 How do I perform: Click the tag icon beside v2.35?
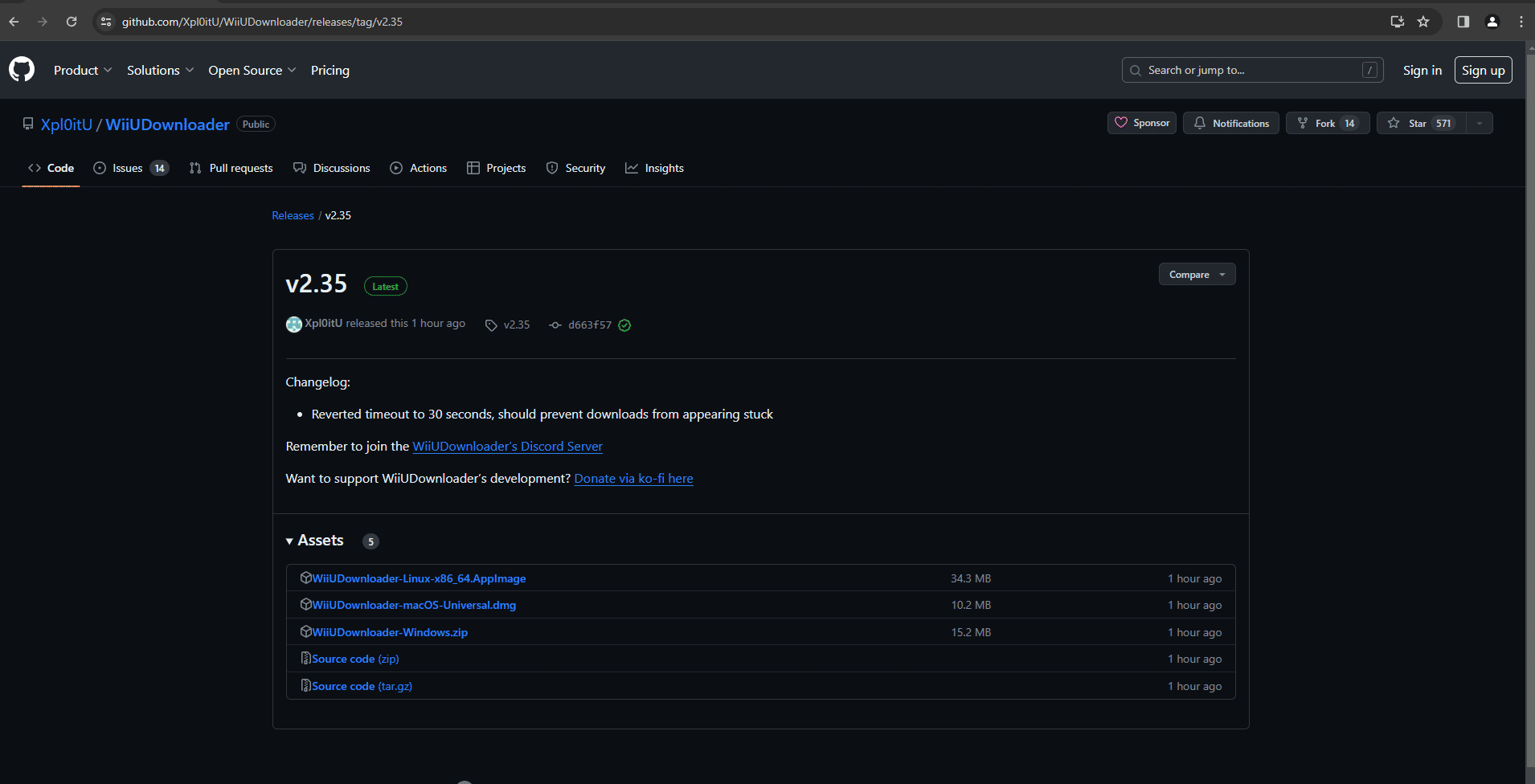pos(491,325)
